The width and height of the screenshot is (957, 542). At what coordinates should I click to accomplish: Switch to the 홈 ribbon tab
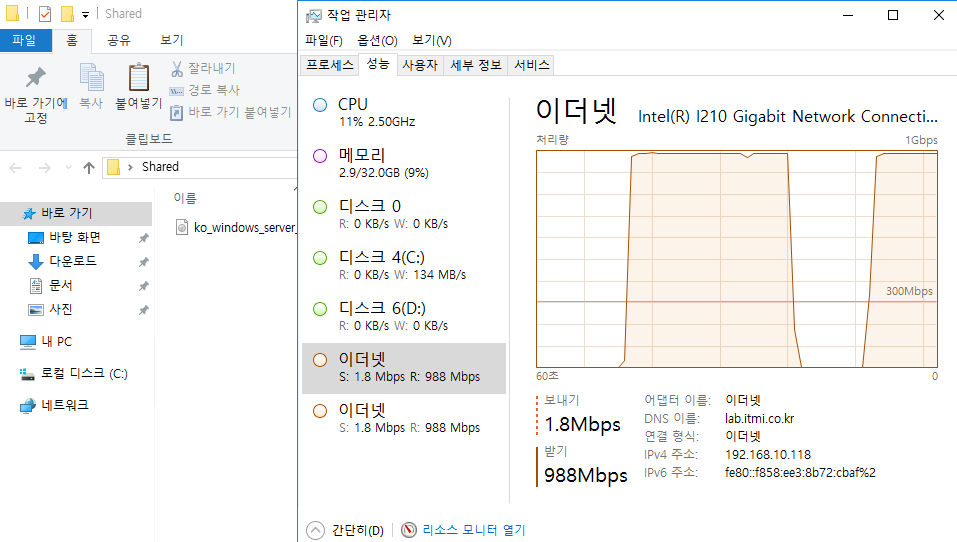pyautogui.click(x=72, y=40)
